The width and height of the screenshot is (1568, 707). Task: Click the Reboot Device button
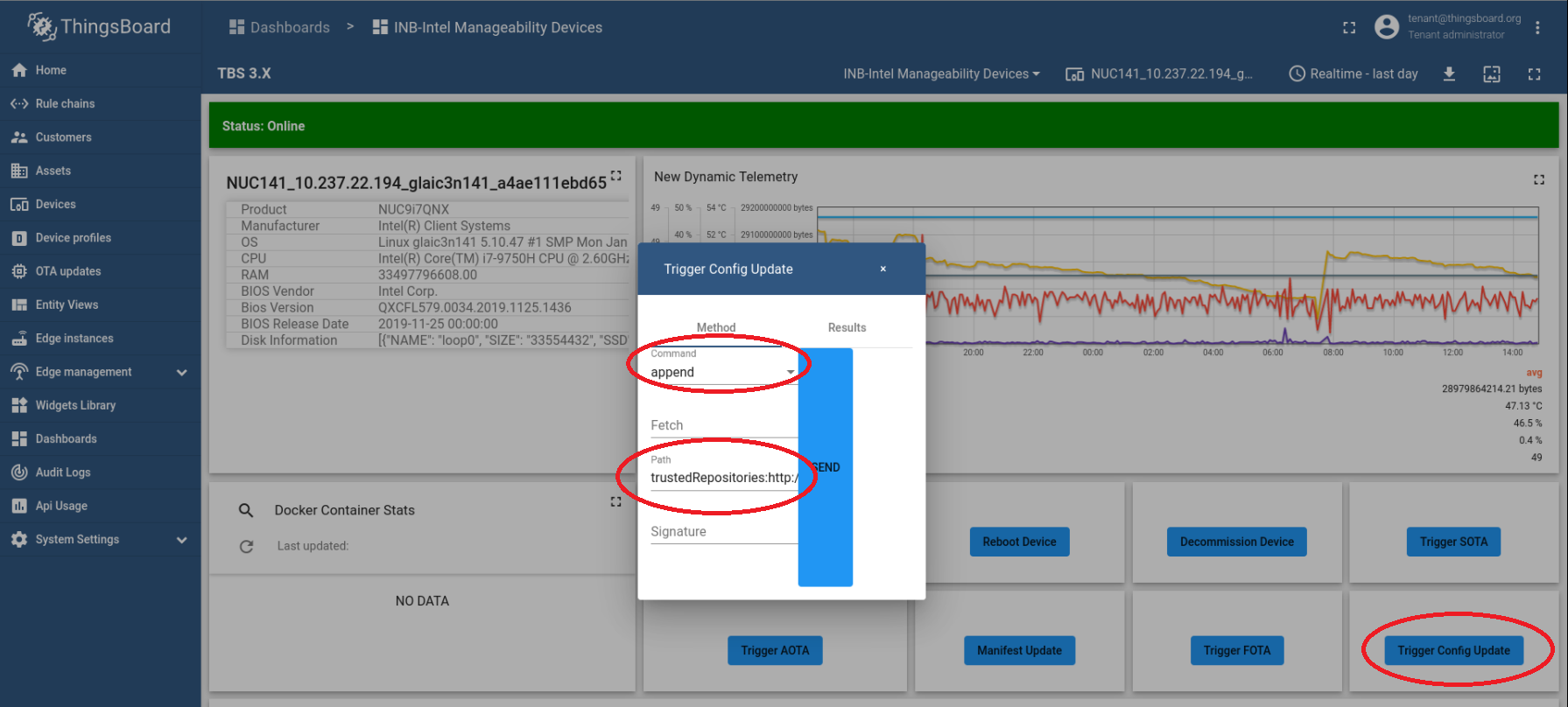(1019, 542)
